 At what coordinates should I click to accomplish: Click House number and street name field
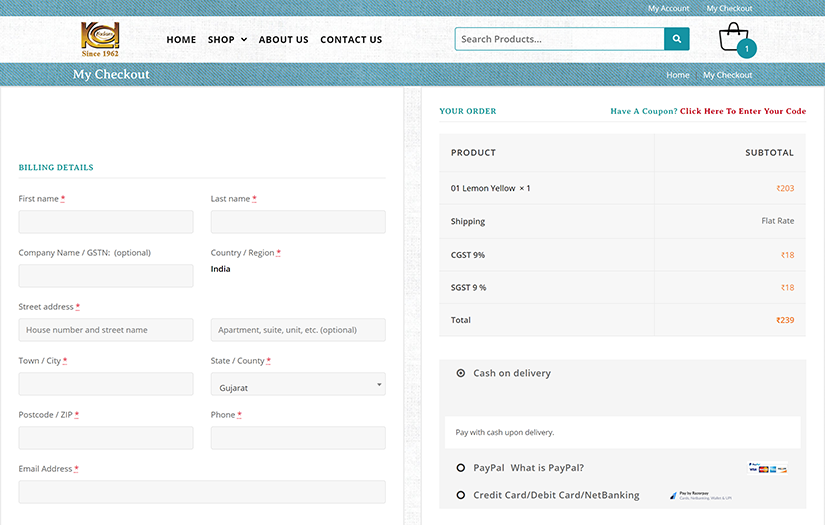click(x=106, y=330)
